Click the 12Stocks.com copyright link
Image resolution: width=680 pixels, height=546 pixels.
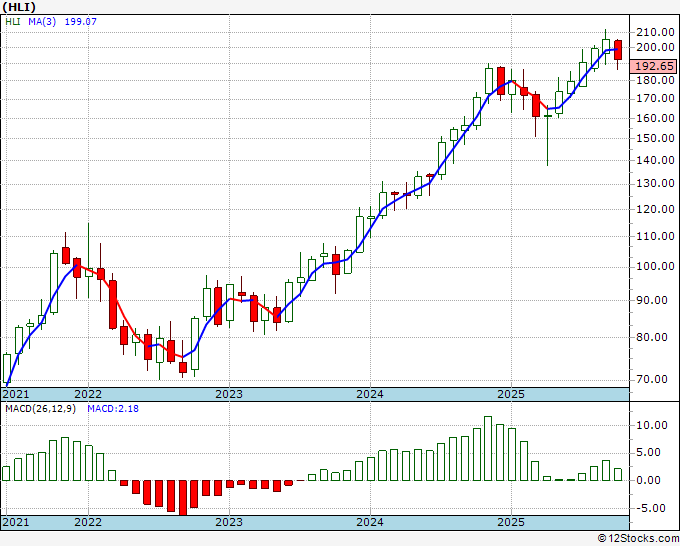tap(638, 539)
